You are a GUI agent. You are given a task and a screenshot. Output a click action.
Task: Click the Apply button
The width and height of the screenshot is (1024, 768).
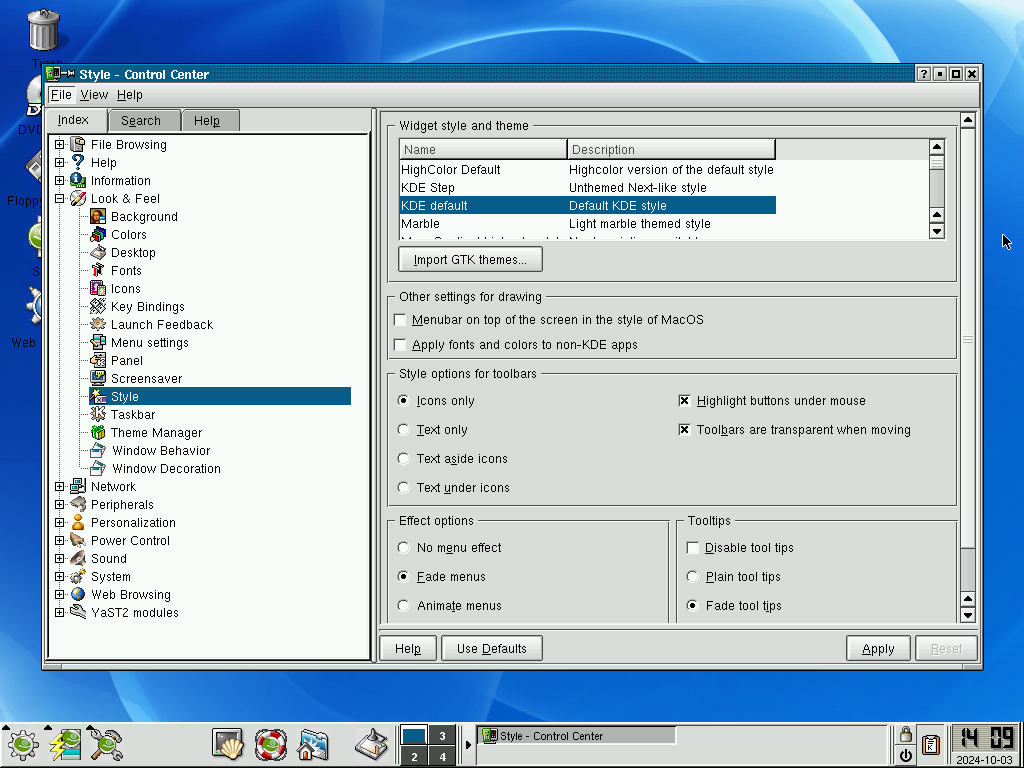click(x=878, y=648)
